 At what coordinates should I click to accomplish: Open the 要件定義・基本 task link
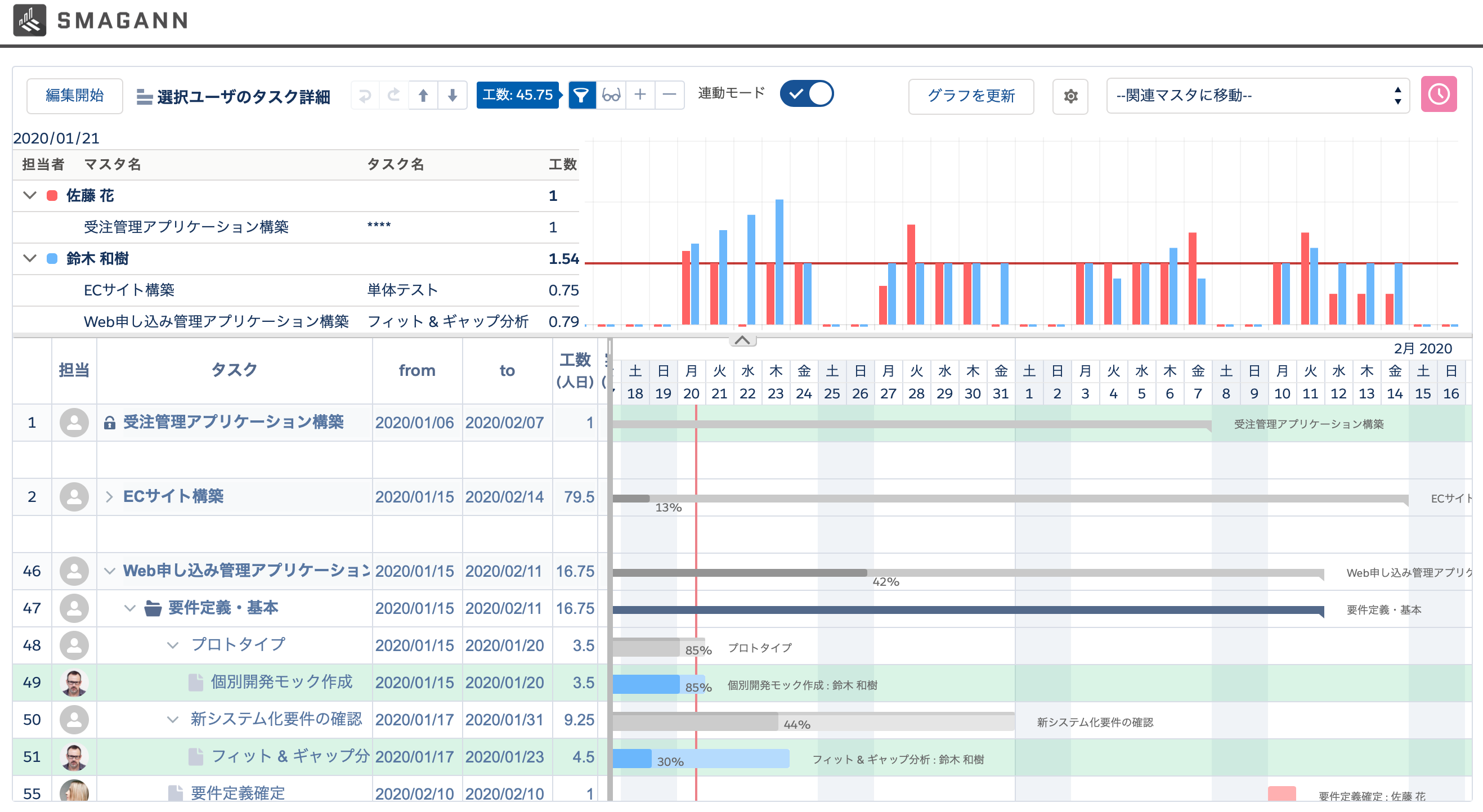coord(223,608)
